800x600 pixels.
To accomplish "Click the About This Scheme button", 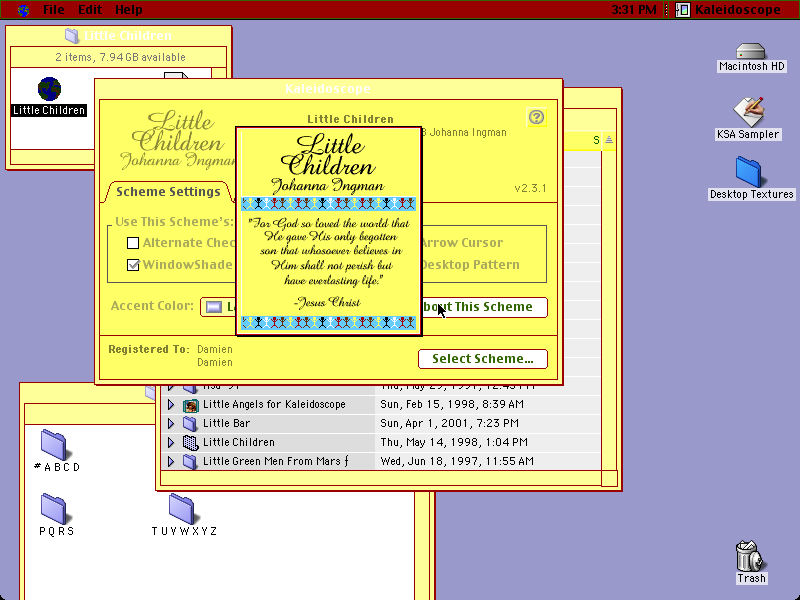I will pyautogui.click(x=485, y=307).
